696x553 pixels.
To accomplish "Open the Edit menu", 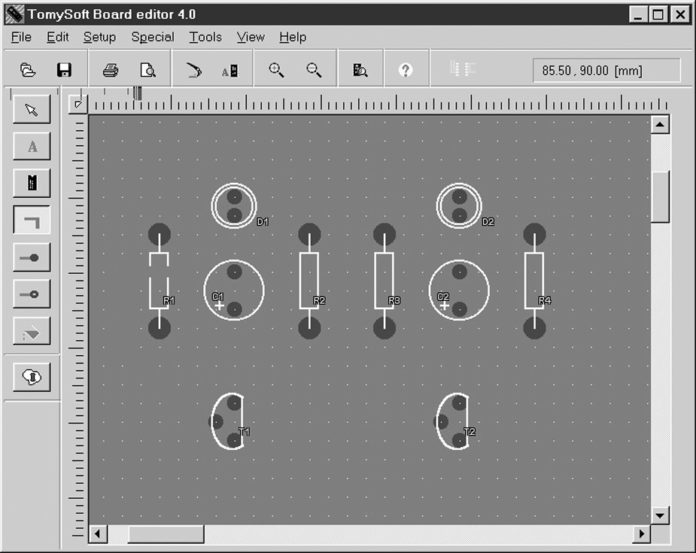I will (x=58, y=37).
